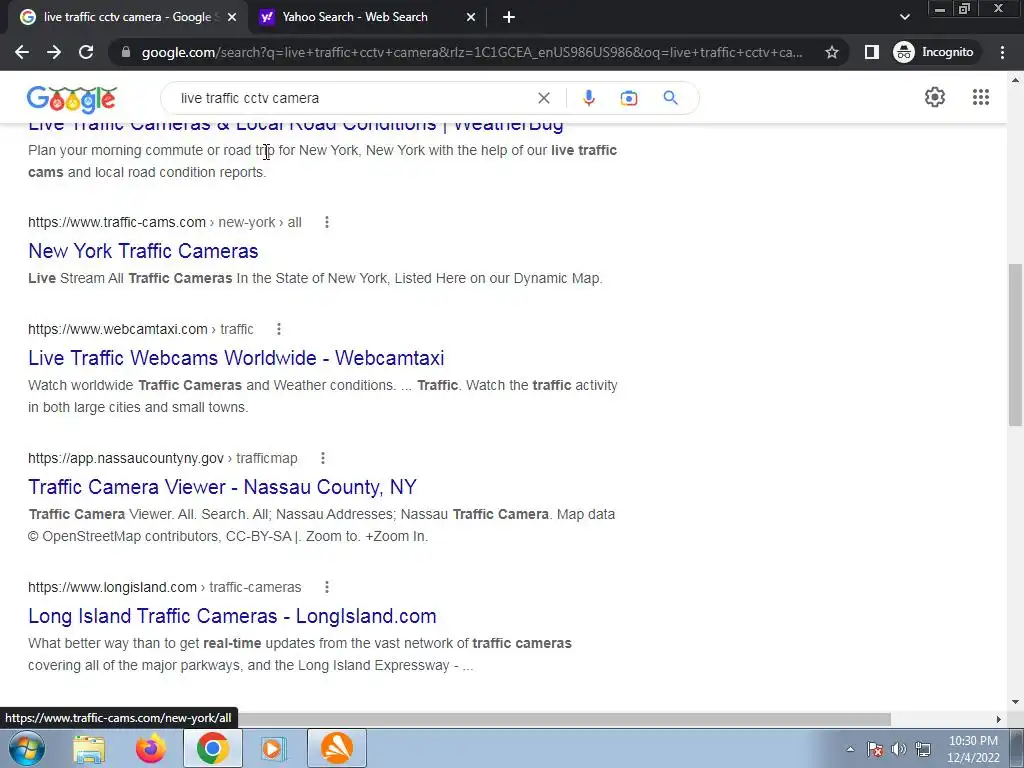The image size is (1024, 768).
Task: Go forward to next page
Action: (54, 52)
